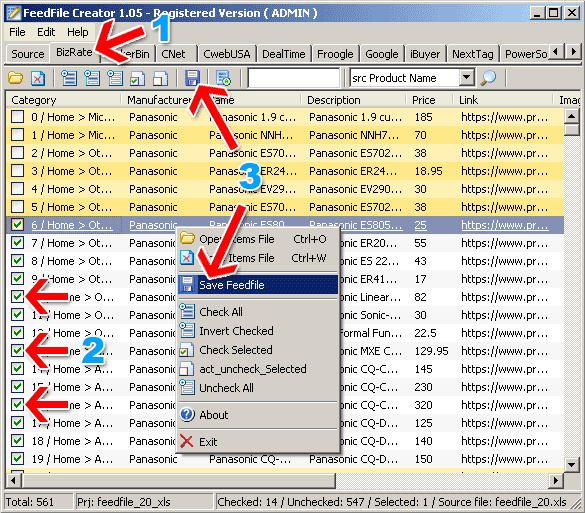Screen dimensions: 585x513
Task: Check the box for row 2 / Home > Ot...
Action: [x=17, y=153]
